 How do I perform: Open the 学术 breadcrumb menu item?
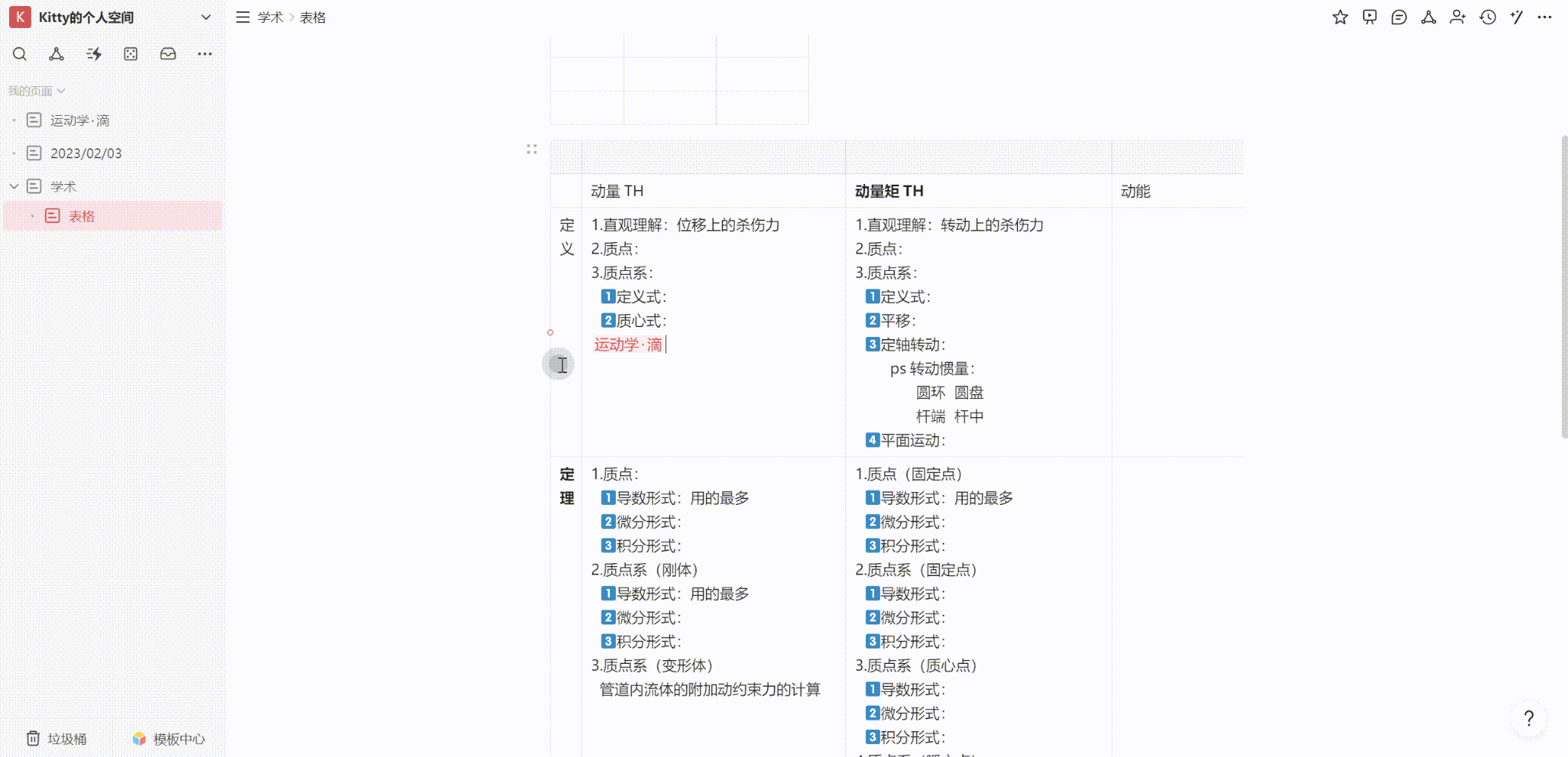pyautogui.click(x=269, y=17)
